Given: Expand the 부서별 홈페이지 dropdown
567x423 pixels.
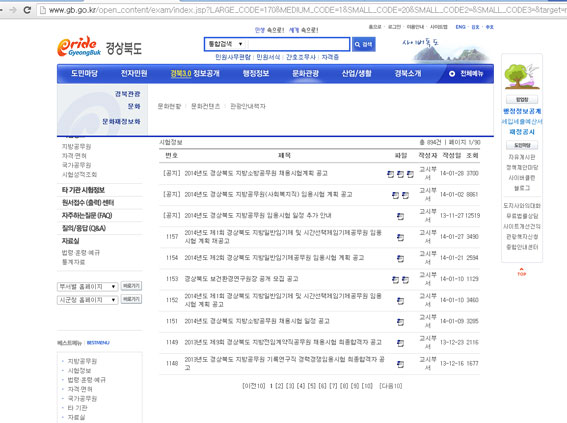Looking at the screenshot, I should click(x=88, y=287).
